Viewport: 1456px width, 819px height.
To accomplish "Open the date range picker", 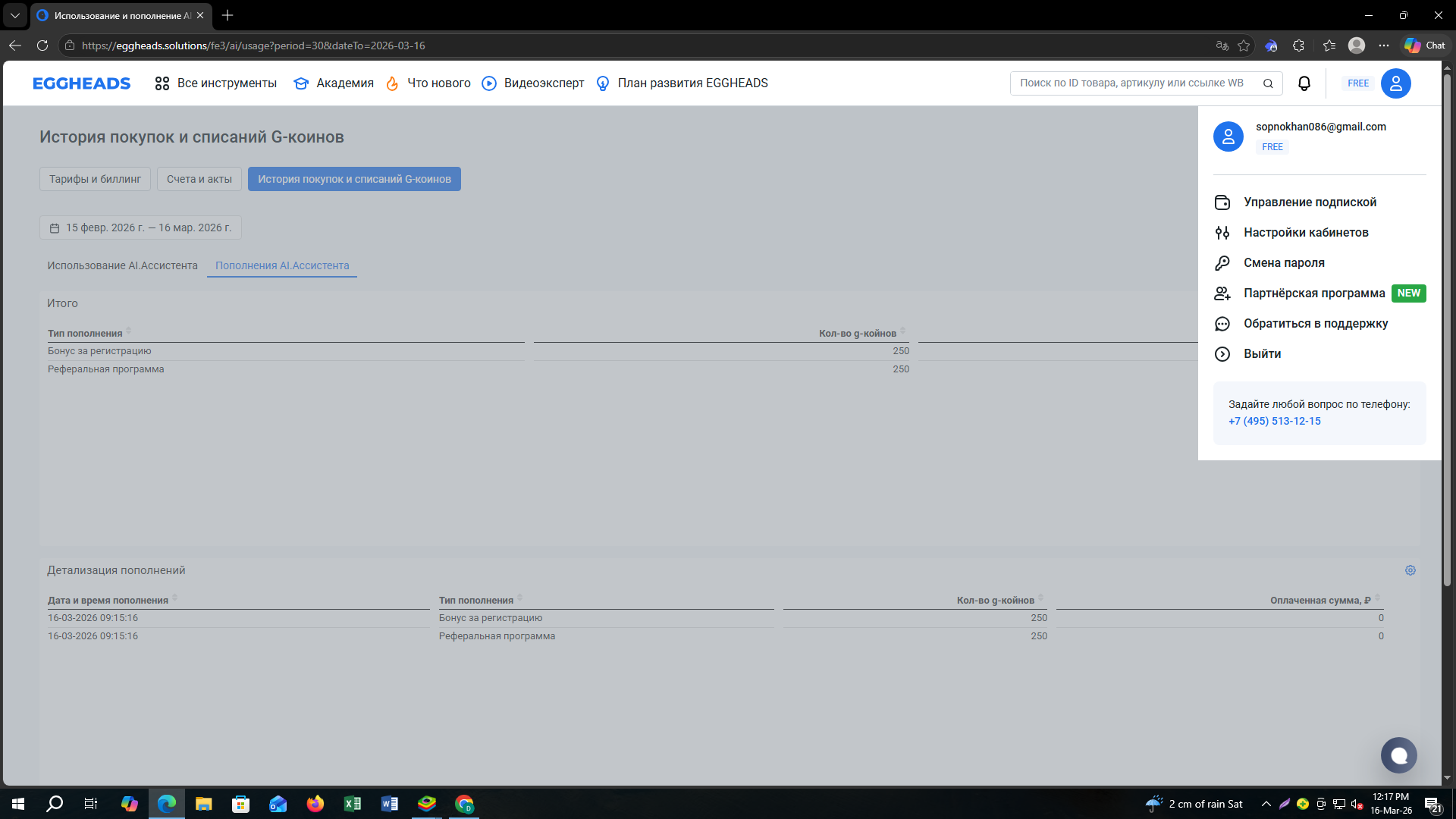I will 140,227.
